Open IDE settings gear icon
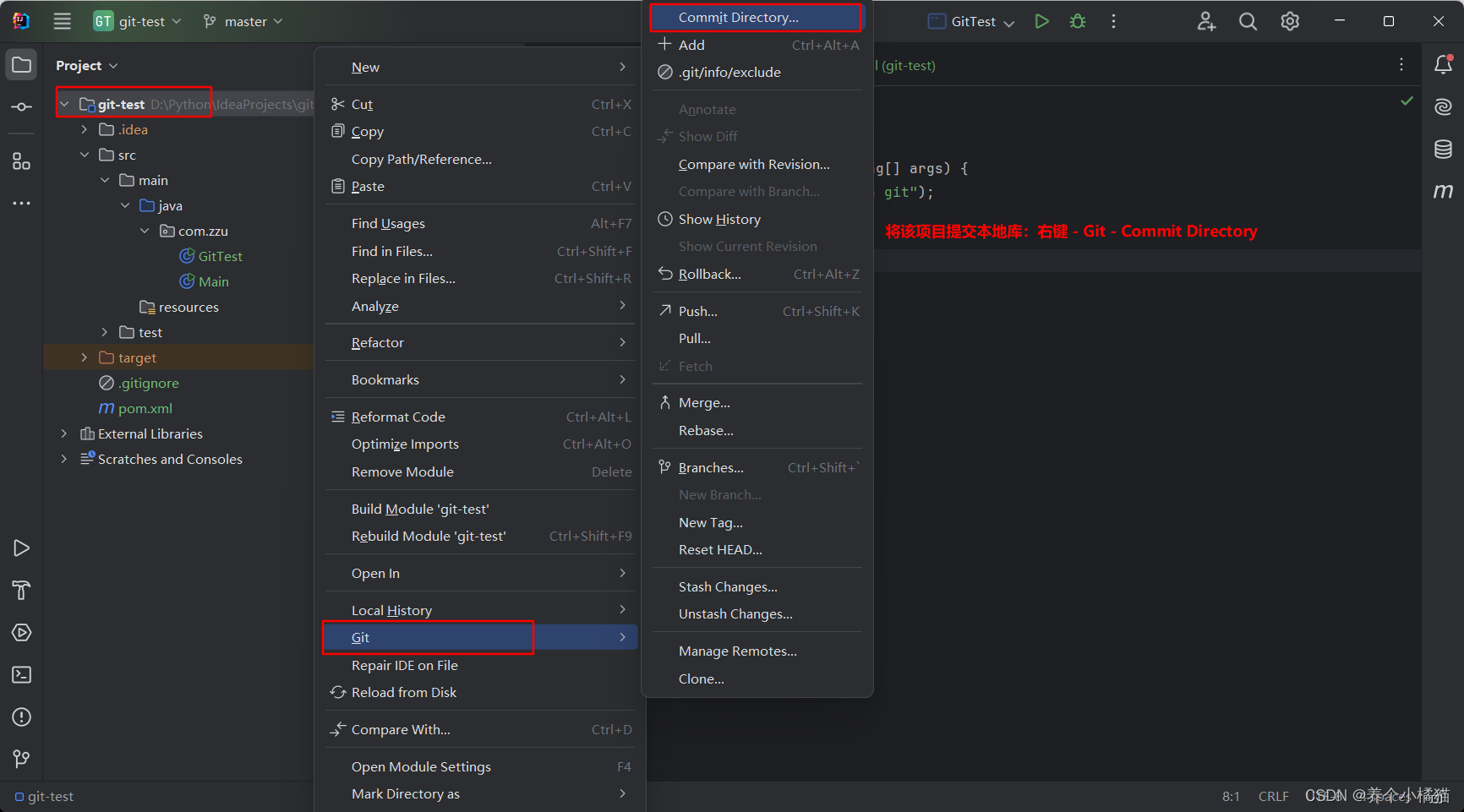Image resolution: width=1464 pixels, height=812 pixels. pyautogui.click(x=1290, y=21)
